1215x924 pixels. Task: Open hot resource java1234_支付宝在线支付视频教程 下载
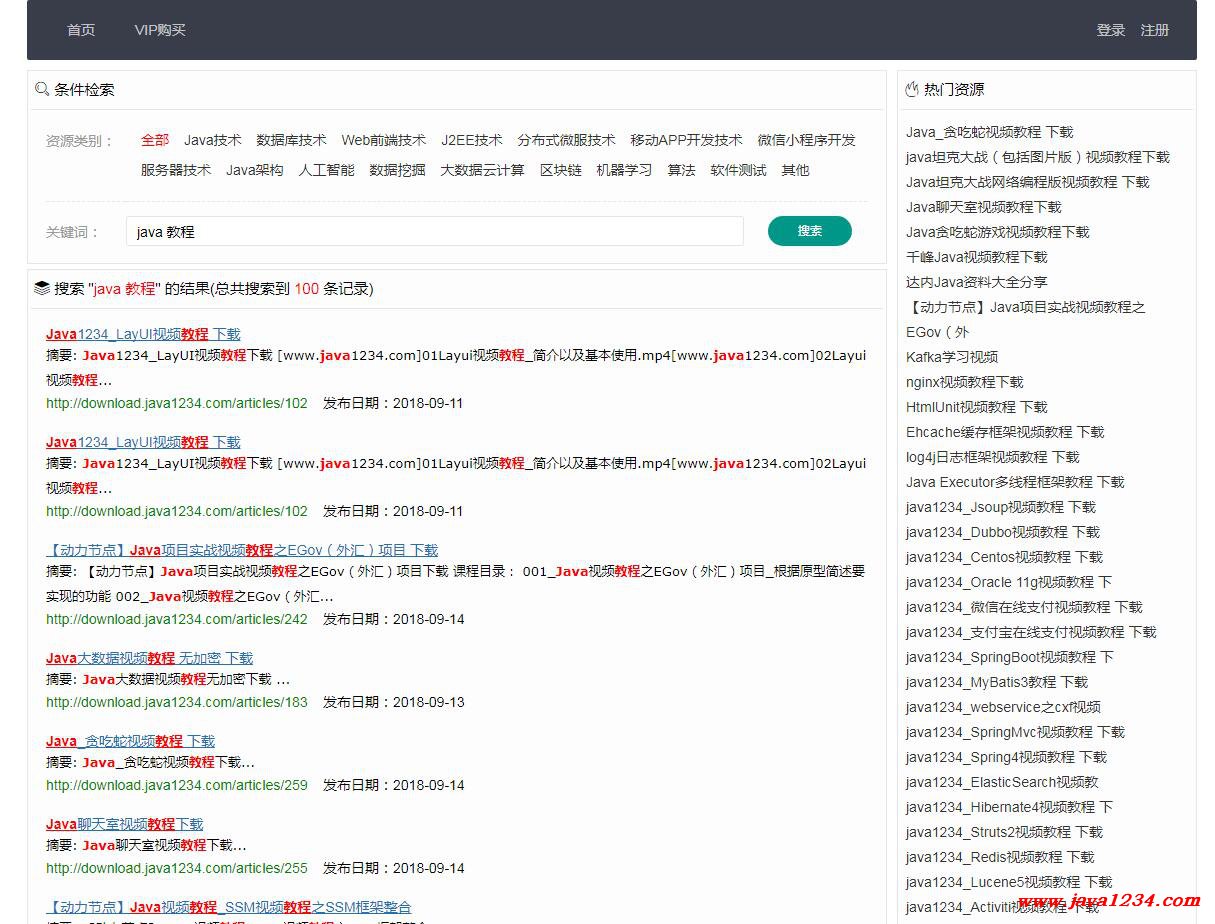coord(1031,632)
